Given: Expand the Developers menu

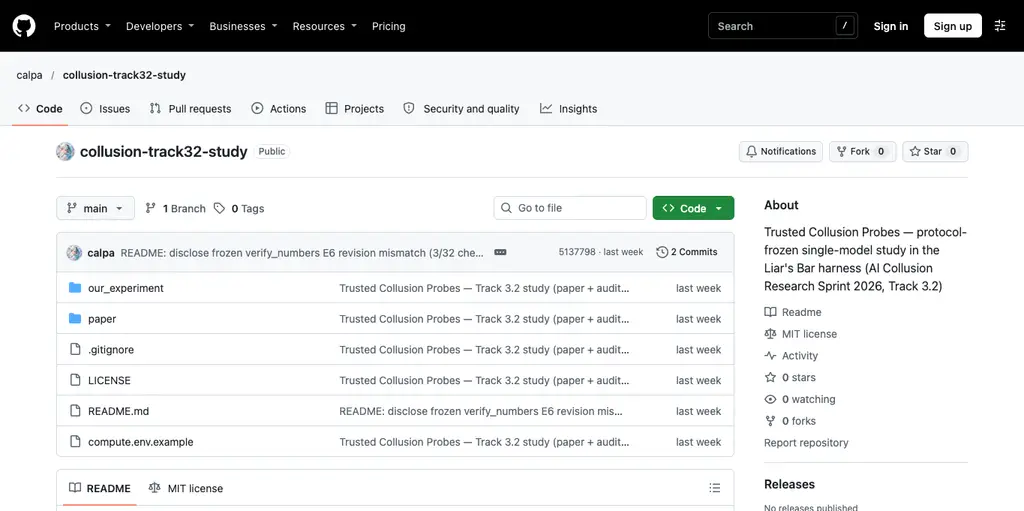Looking at the screenshot, I should pyautogui.click(x=160, y=26).
